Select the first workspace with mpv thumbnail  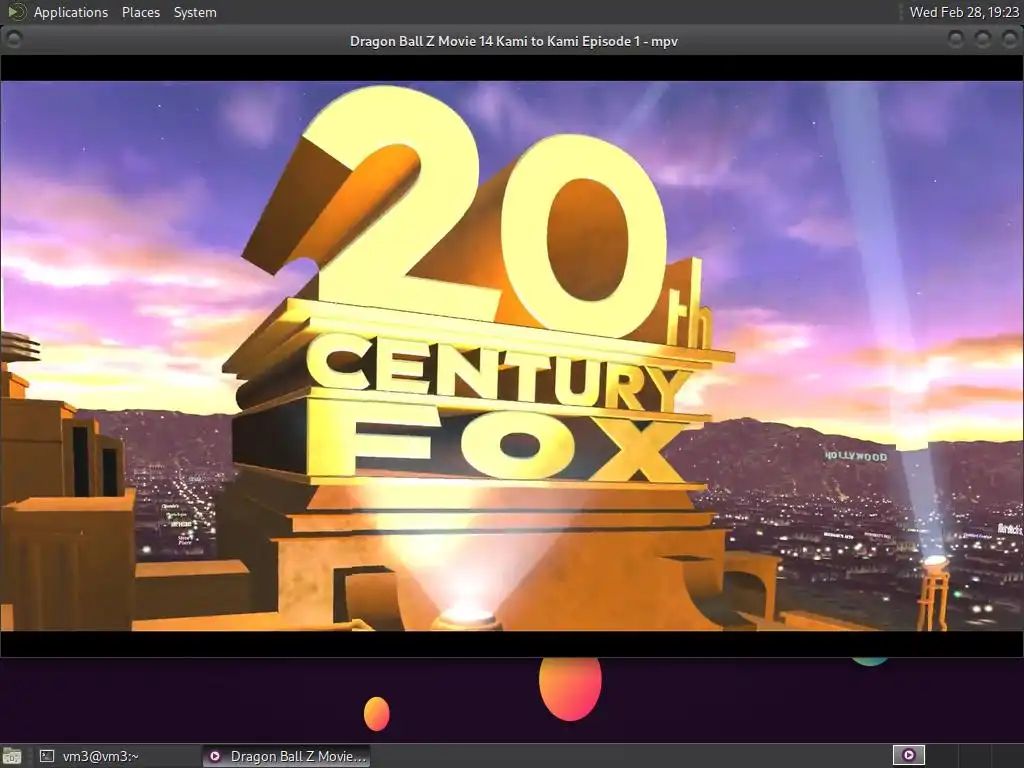pyautogui.click(x=909, y=756)
